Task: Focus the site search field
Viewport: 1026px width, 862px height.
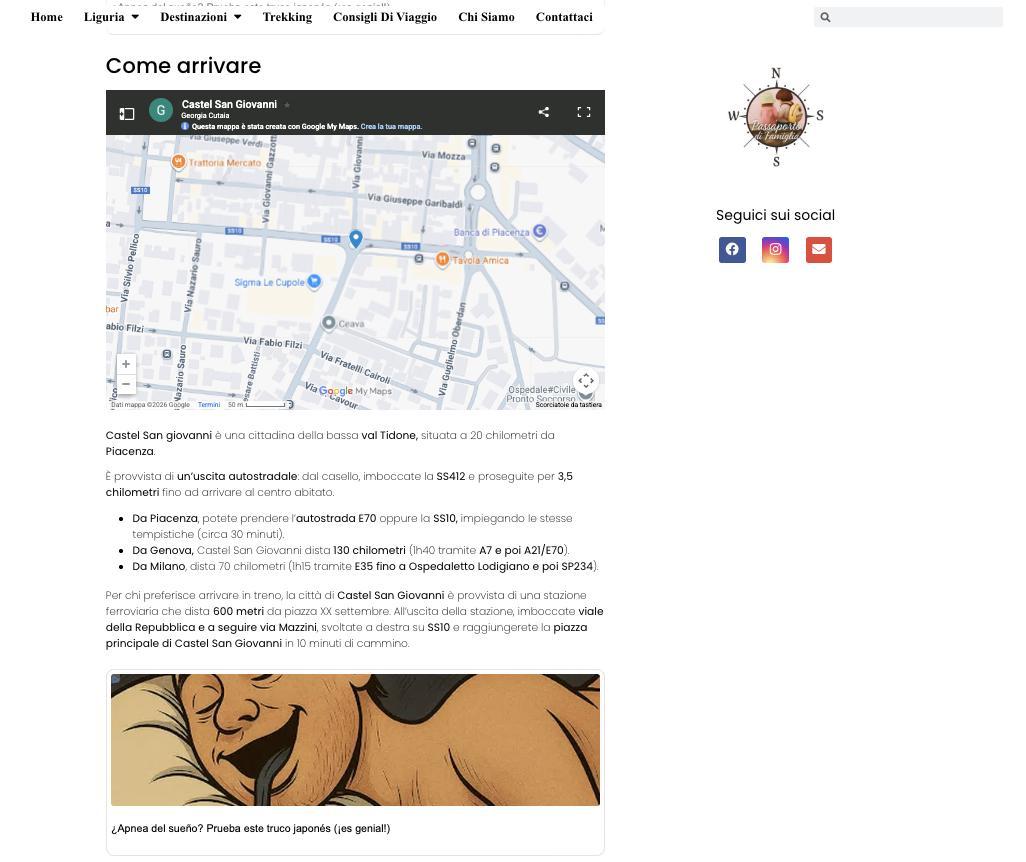Action: [x=908, y=17]
